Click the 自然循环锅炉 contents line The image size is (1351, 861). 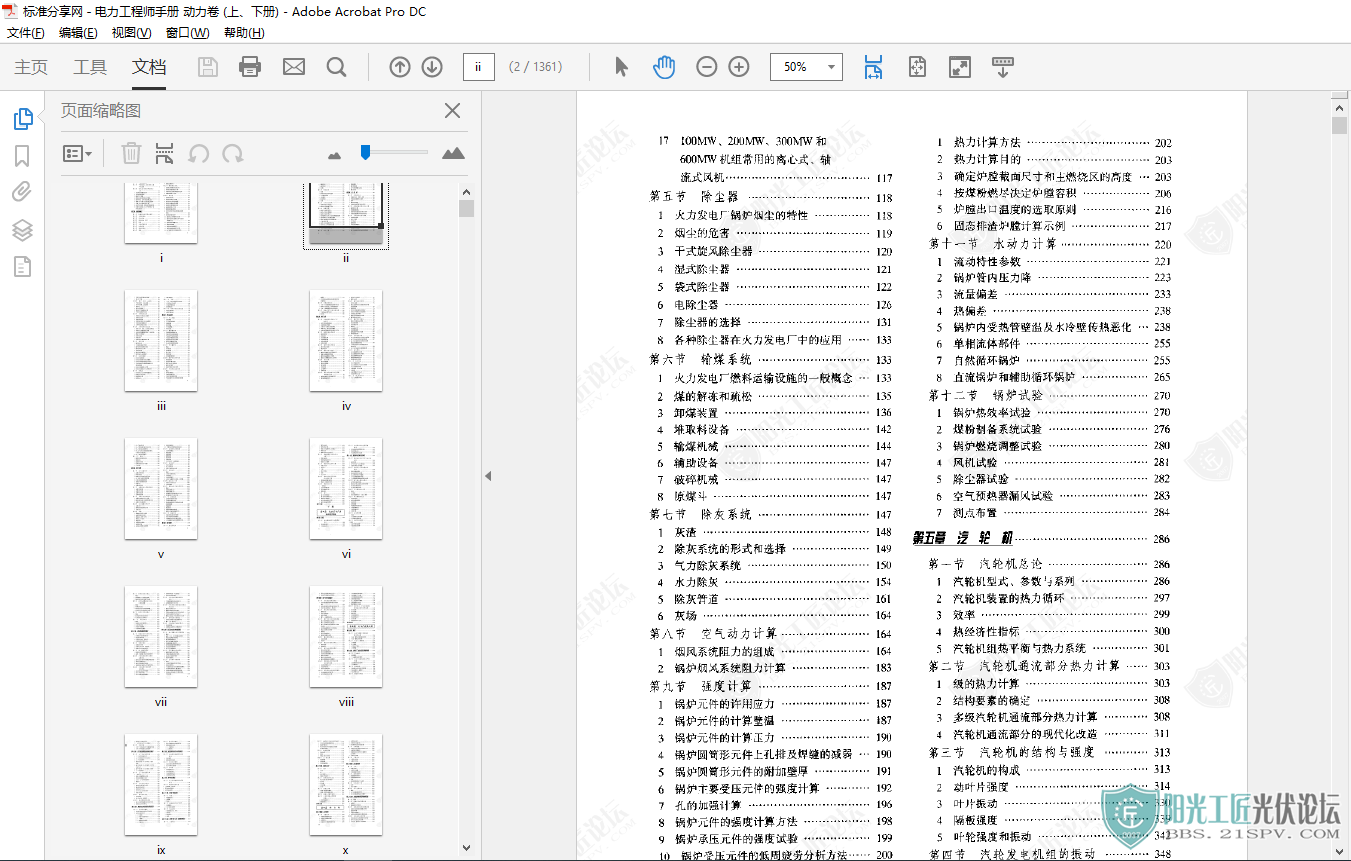pyautogui.click(x=1054, y=360)
